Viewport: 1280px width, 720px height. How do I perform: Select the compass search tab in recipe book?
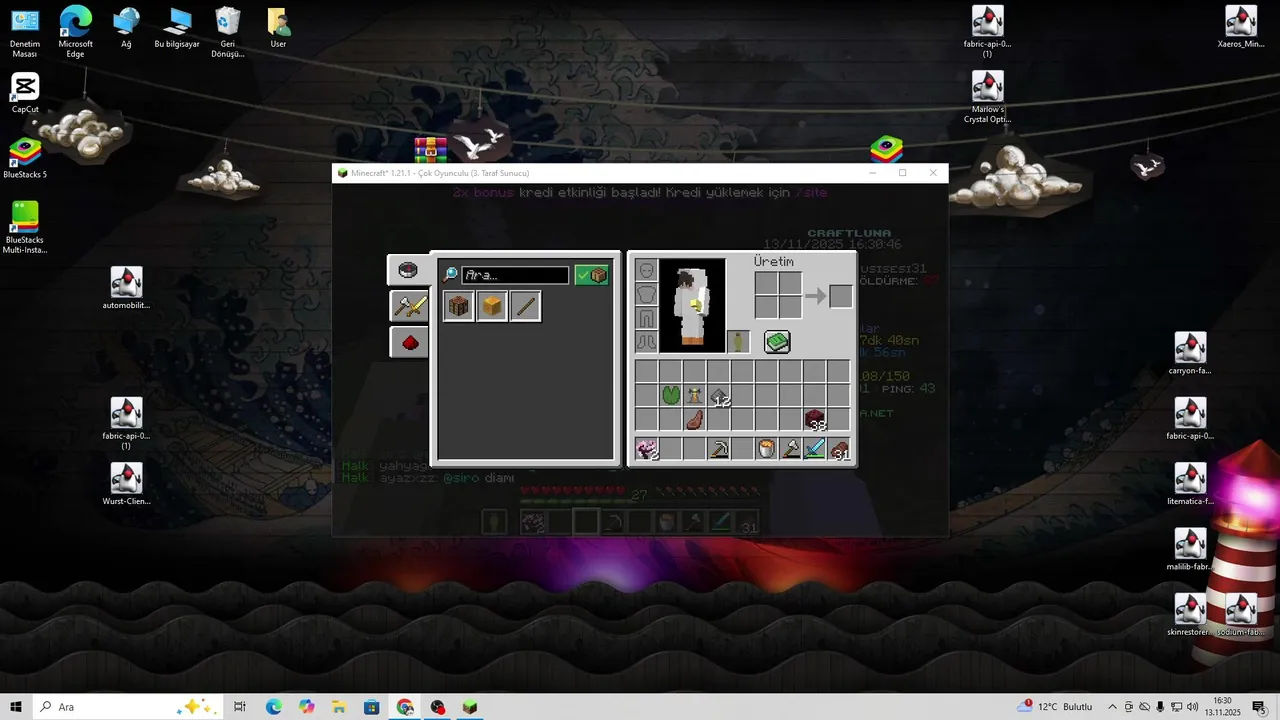(x=407, y=270)
